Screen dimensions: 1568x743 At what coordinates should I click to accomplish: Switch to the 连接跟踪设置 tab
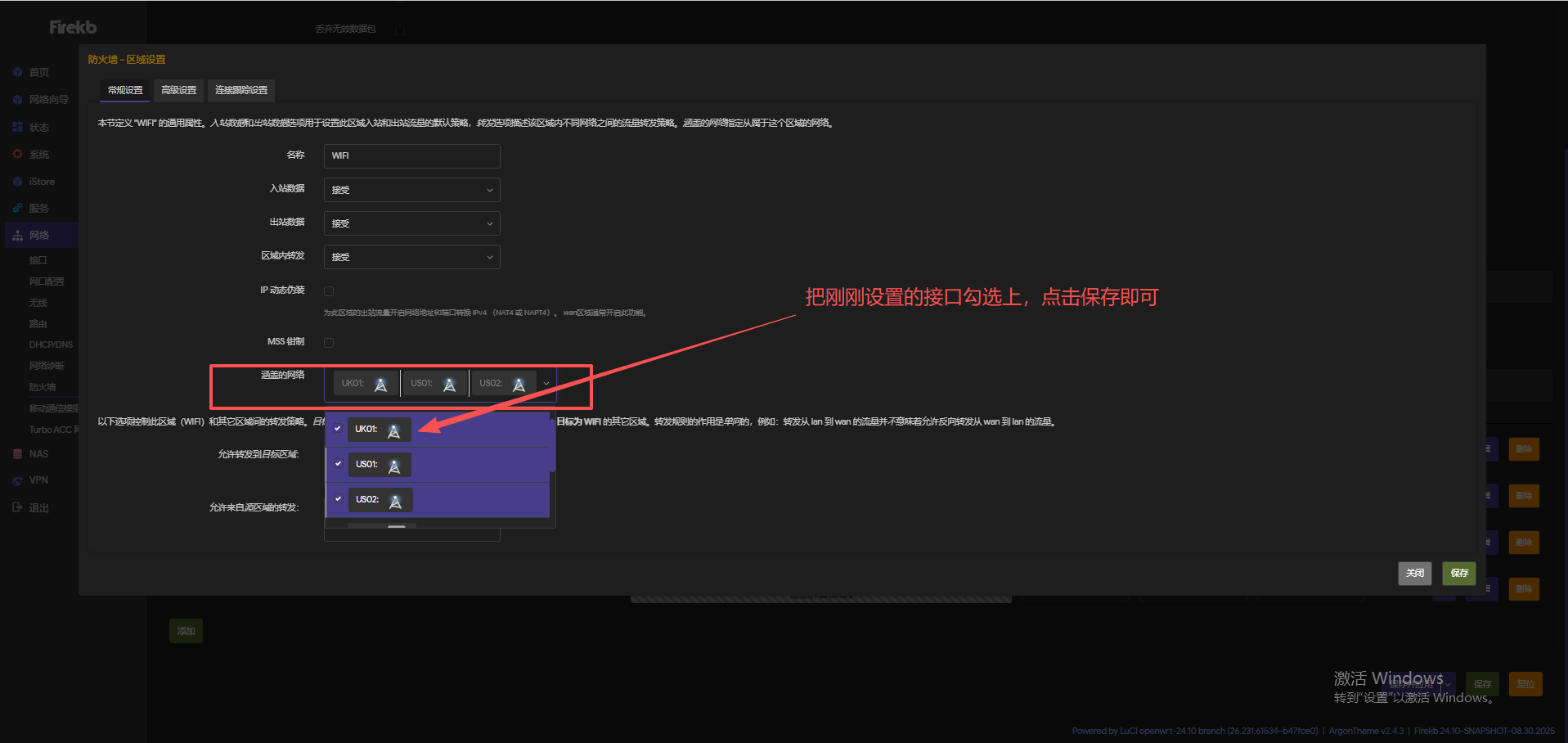241,90
